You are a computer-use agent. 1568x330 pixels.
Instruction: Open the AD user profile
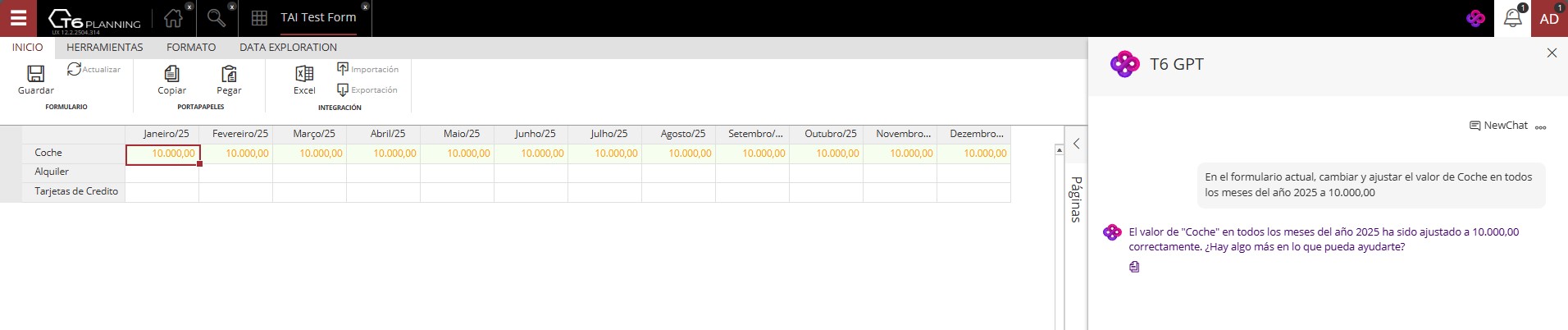(1549, 18)
